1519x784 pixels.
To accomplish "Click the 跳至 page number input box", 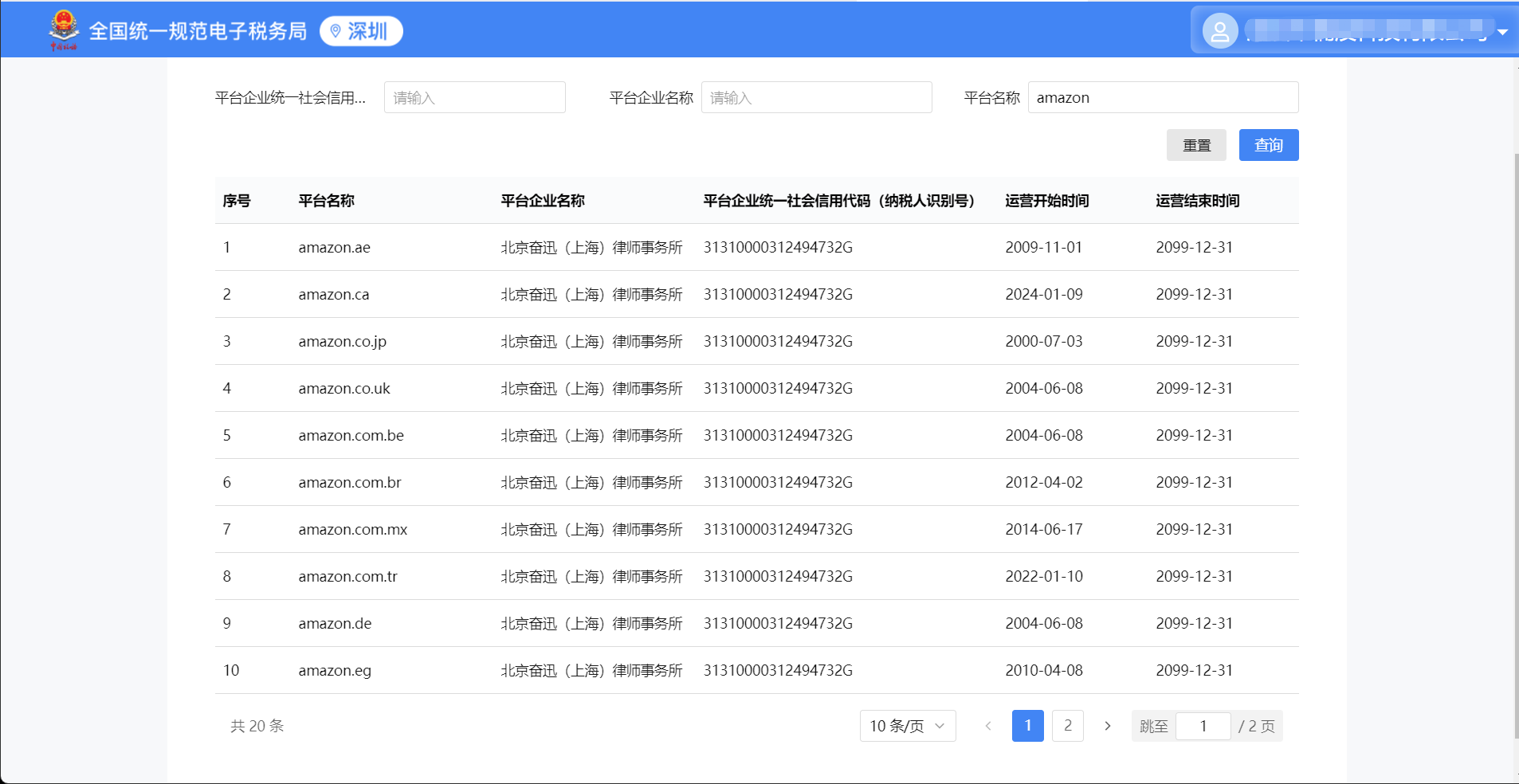I will click(x=1203, y=726).
